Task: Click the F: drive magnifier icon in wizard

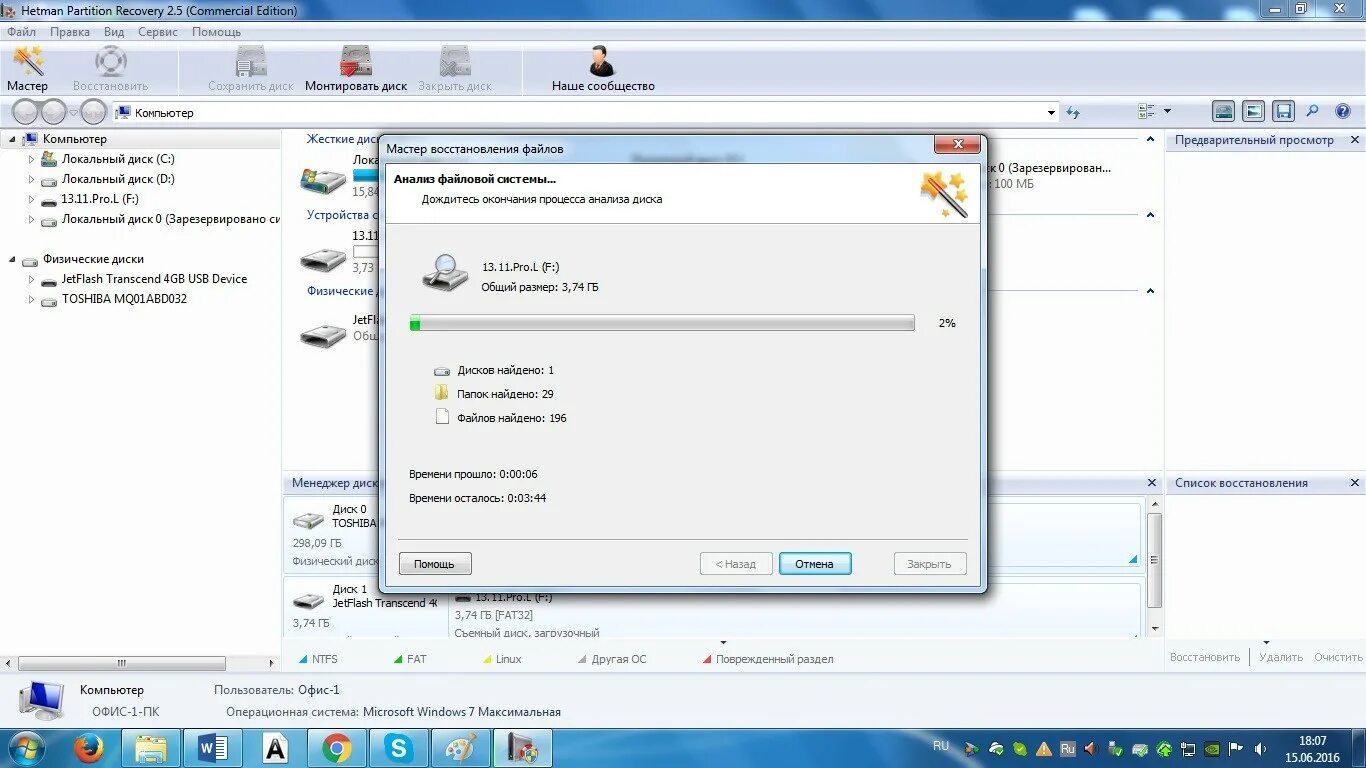Action: (445, 273)
